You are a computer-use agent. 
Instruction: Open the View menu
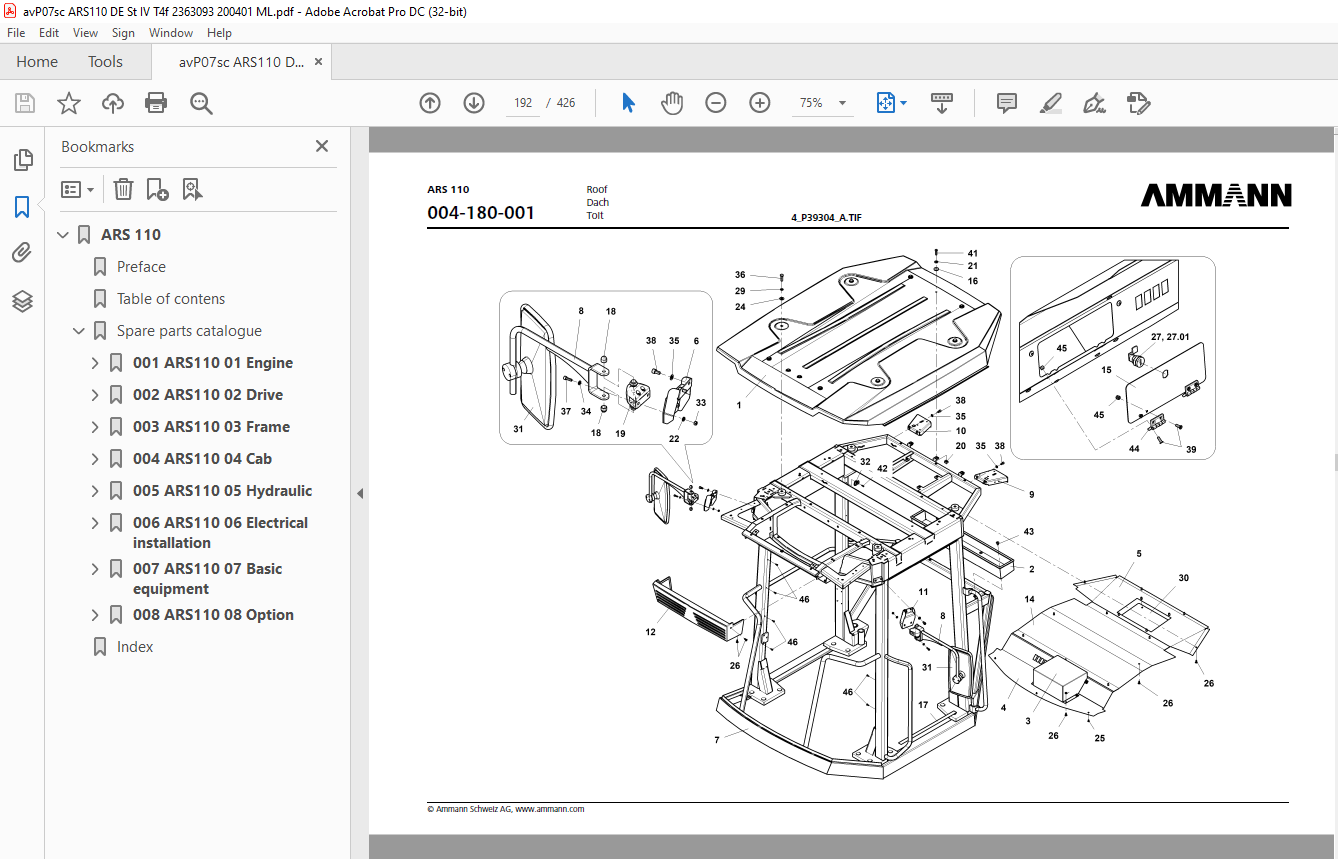click(86, 33)
